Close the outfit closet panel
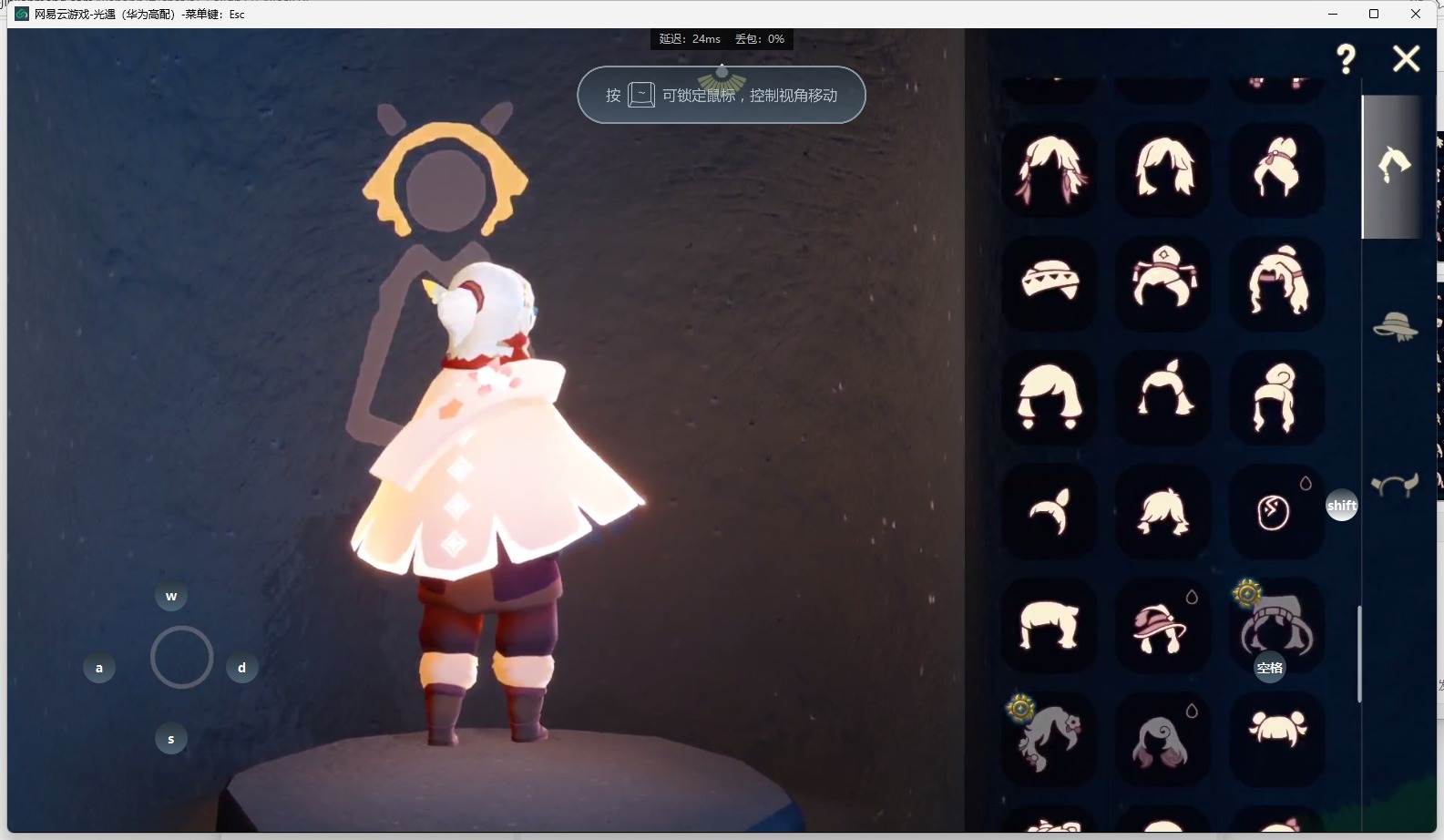This screenshot has width=1444, height=840. pyautogui.click(x=1406, y=58)
